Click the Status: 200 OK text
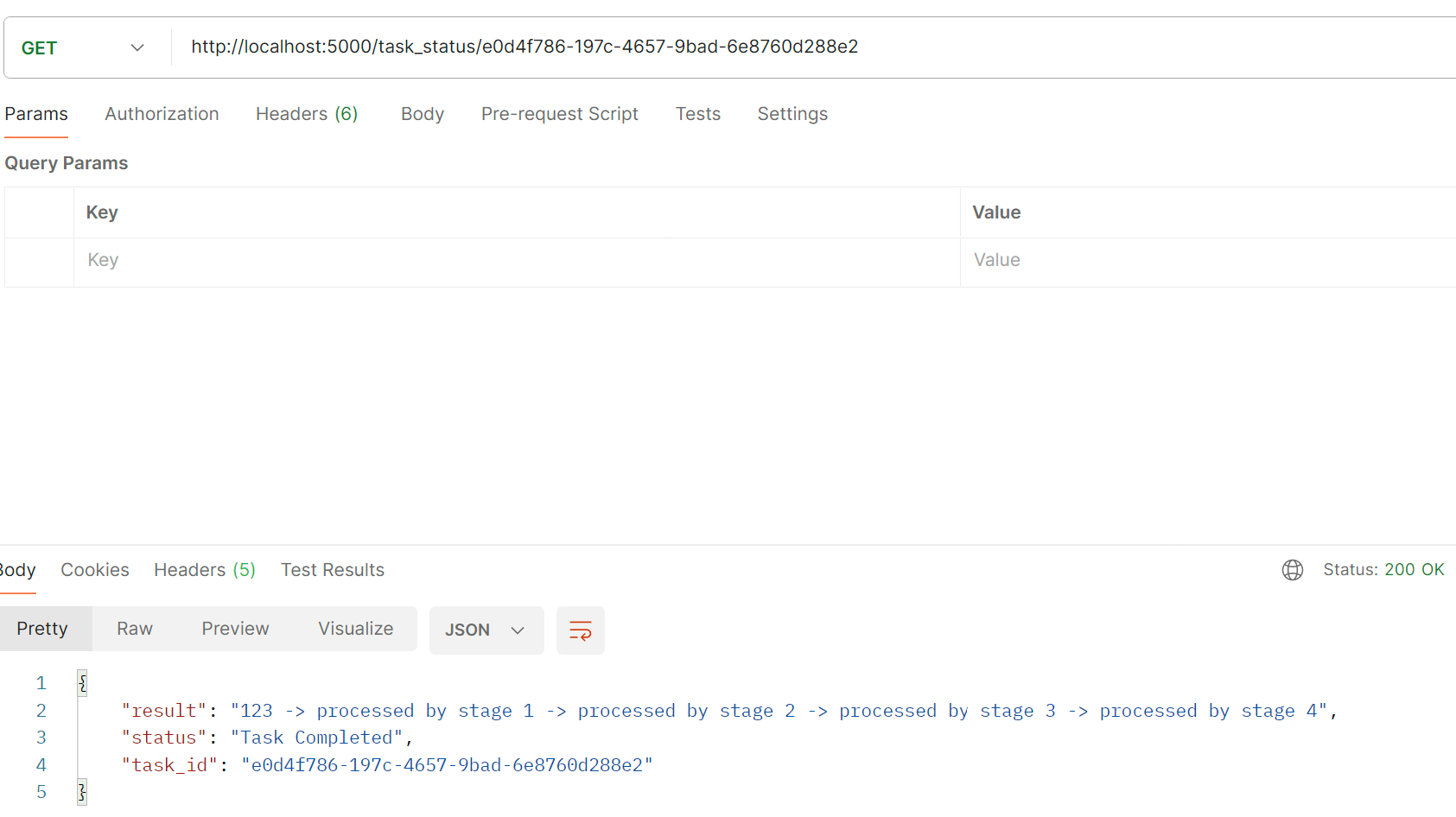Screen dimensions: 1456x817 point(1383,570)
